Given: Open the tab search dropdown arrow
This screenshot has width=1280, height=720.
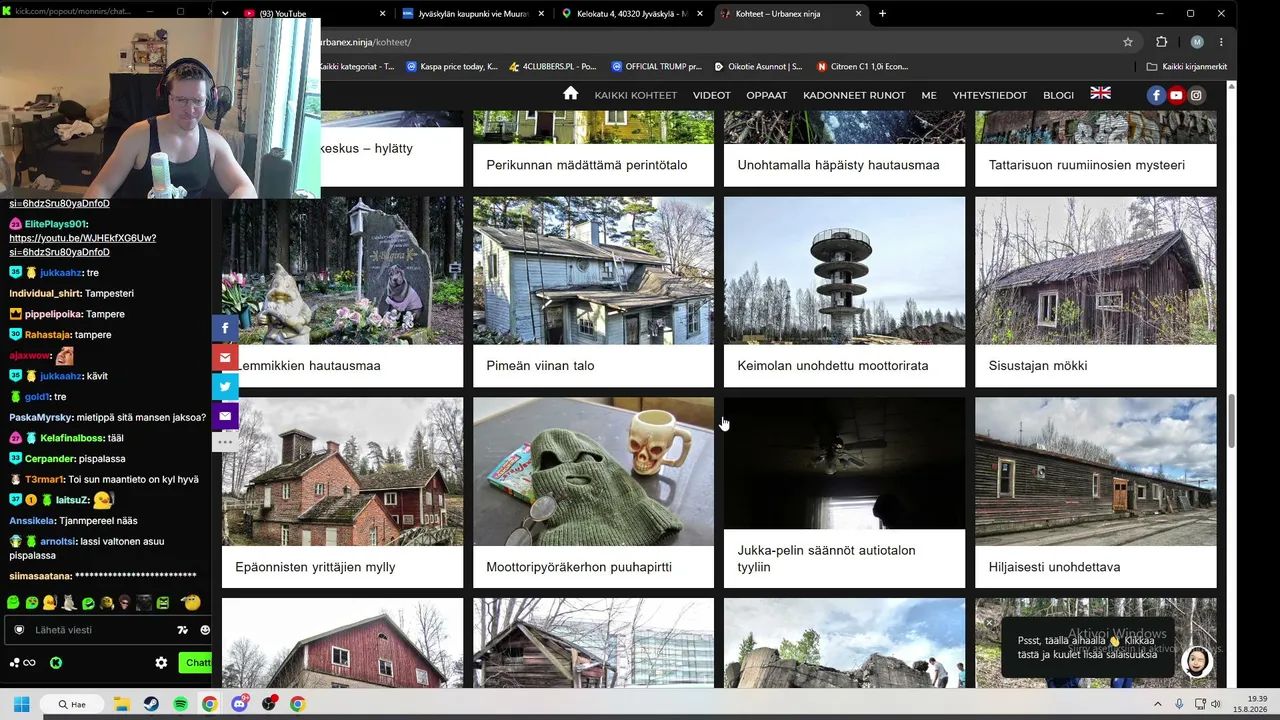Looking at the screenshot, I should coord(225,13).
